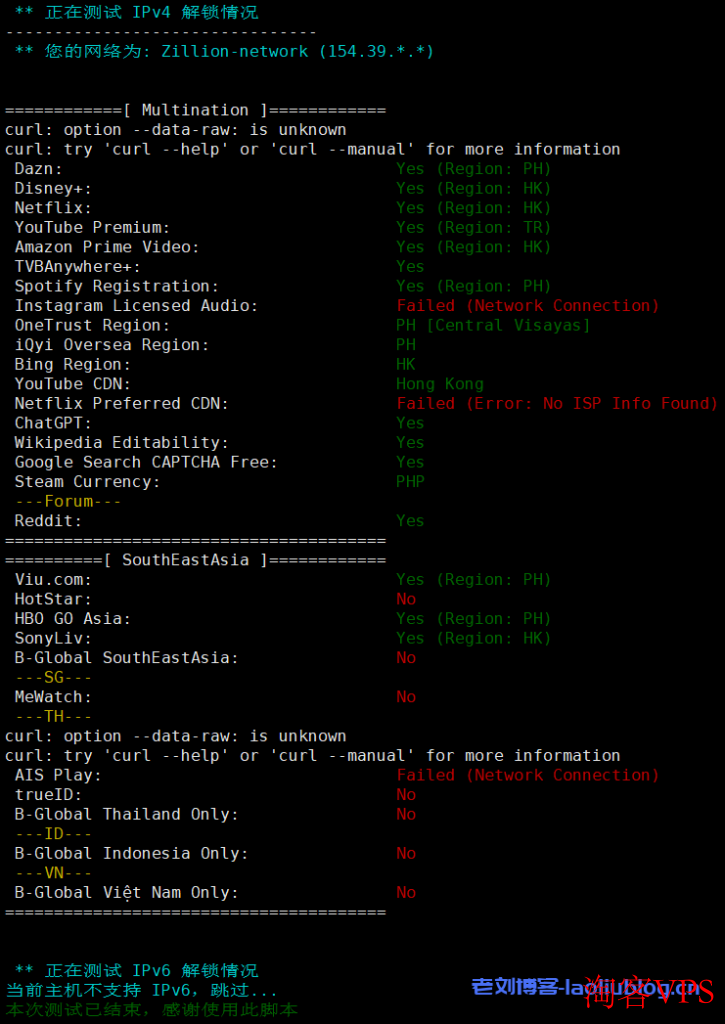Image resolution: width=725 pixels, height=1024 pixels.
Task: Click the ---Forum--- divider label
Action: pos(68,501)
